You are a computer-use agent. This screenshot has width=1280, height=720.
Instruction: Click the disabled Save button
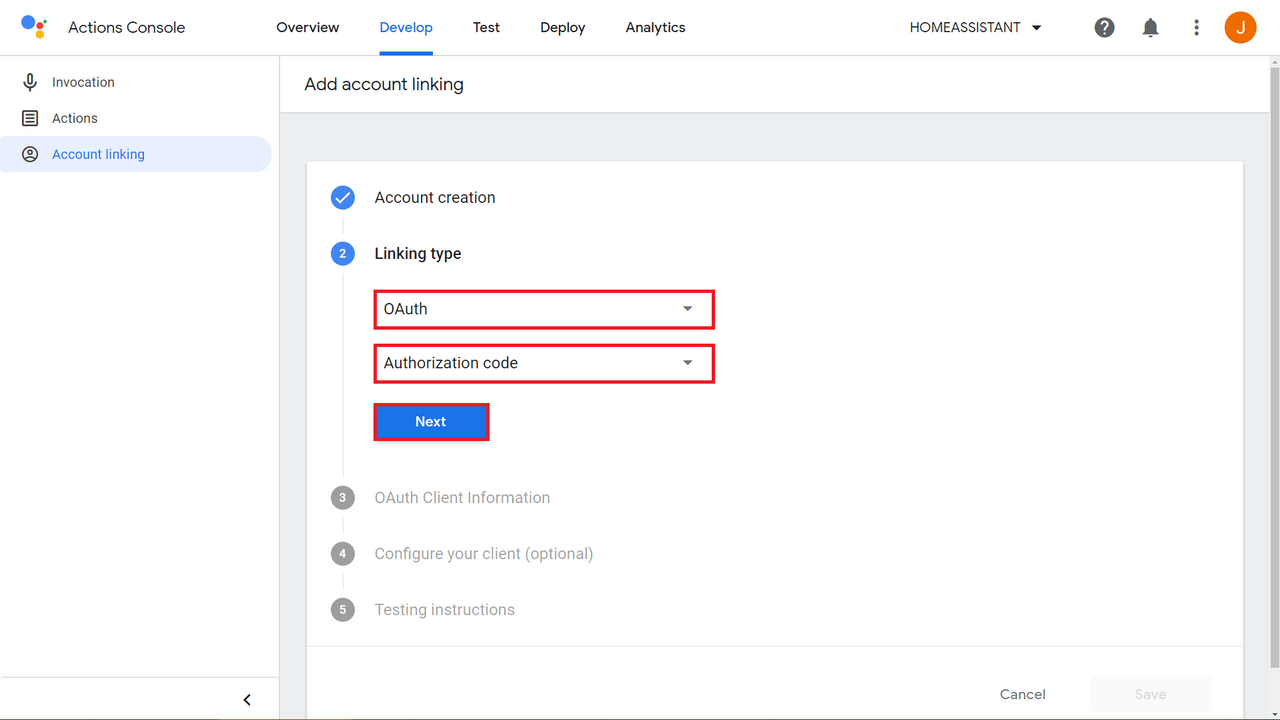tap(1150, 694)
